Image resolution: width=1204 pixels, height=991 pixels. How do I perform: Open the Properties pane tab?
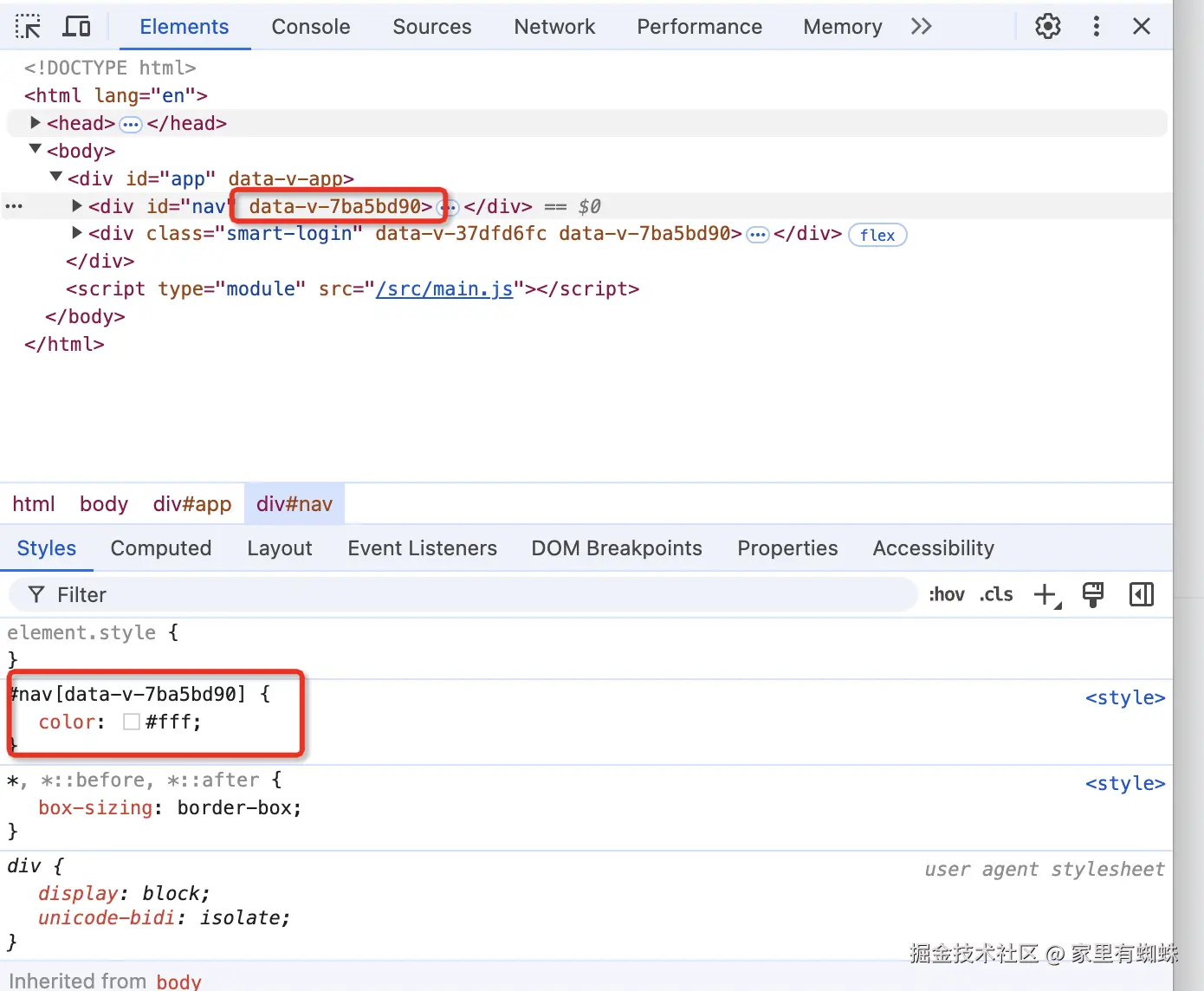tap(788, 548)
